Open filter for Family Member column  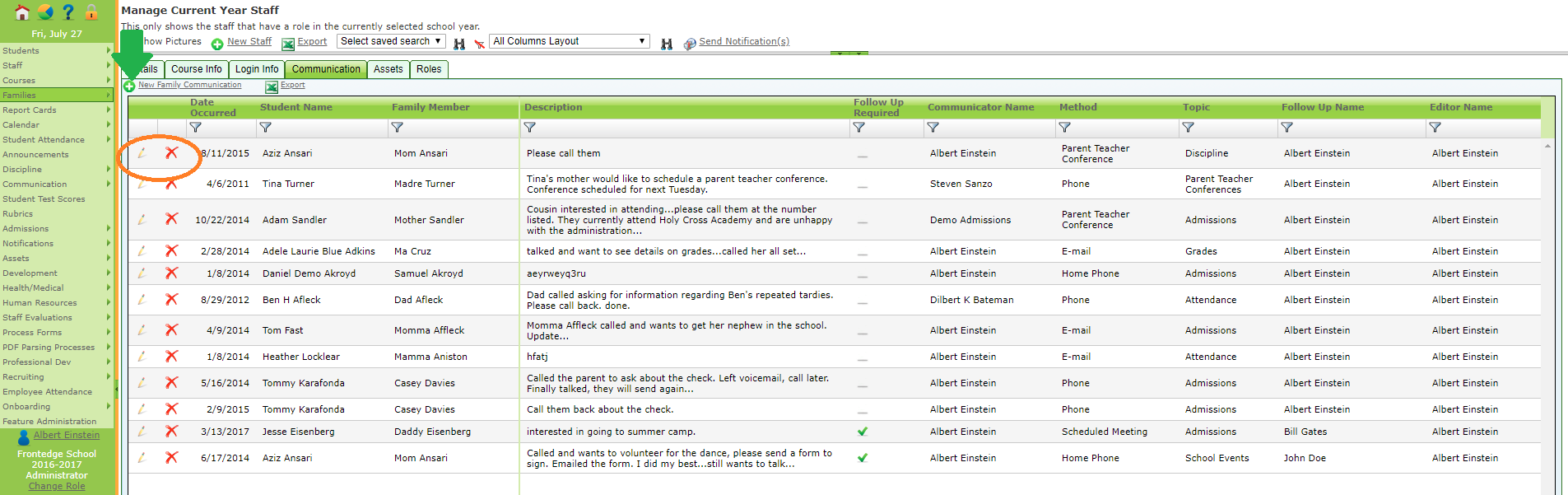pyautogui.click(x=397, y=128)
